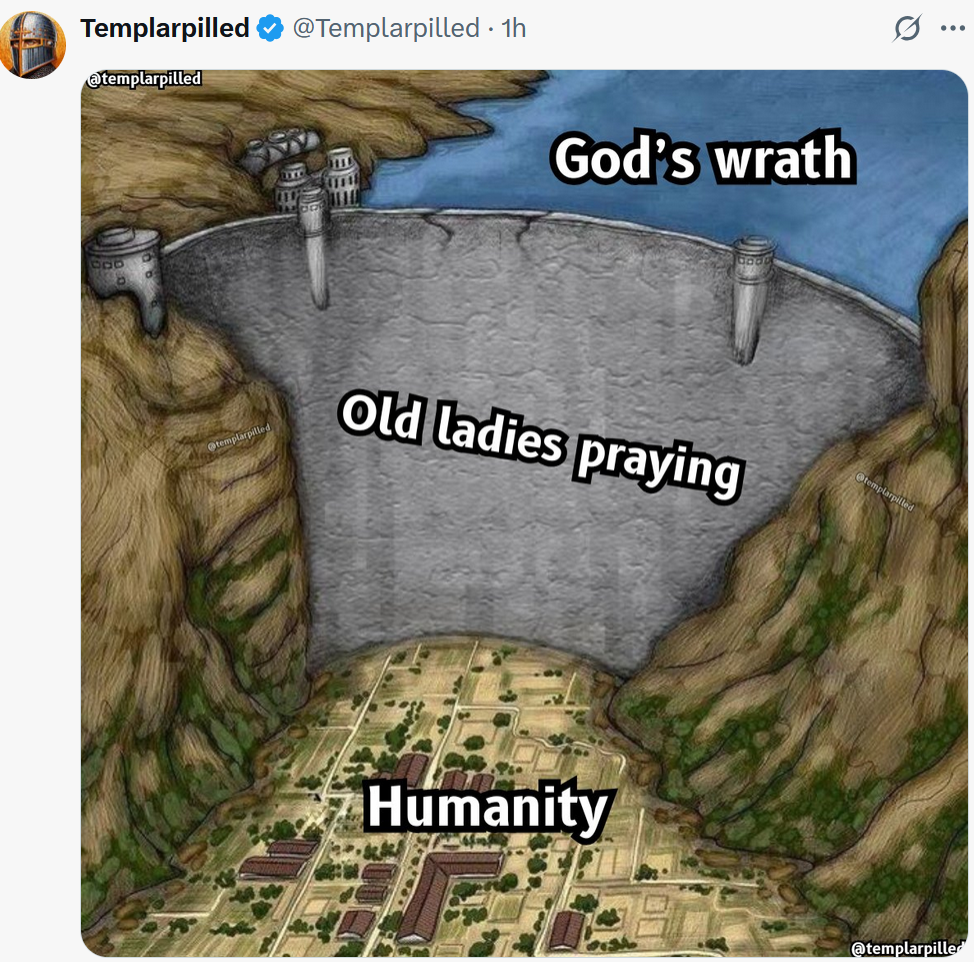Click the Grok slashed-circle icon
This screenshot has height=962, width=974.
tap(907, 29)
